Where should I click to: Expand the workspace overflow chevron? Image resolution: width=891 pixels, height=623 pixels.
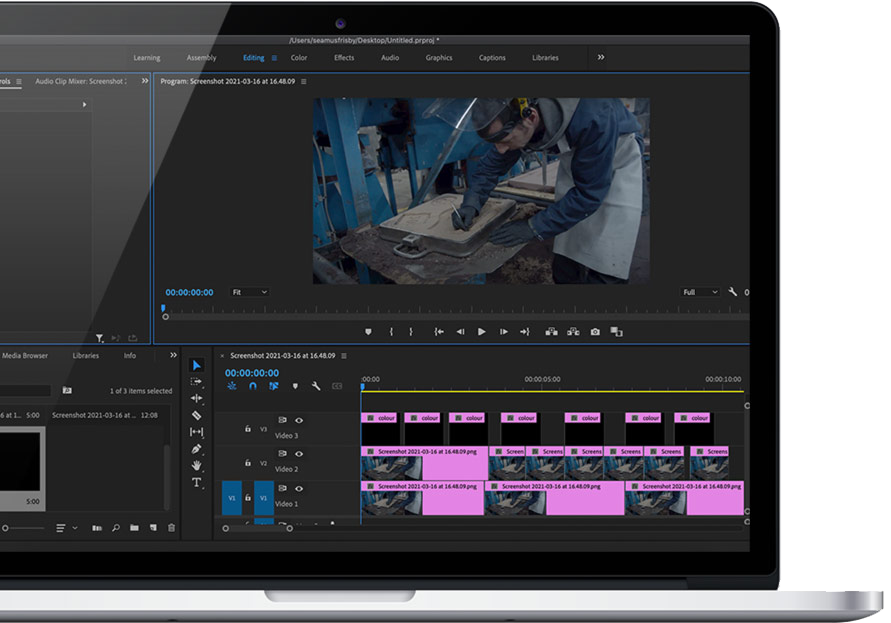click(x=601, y=58)
